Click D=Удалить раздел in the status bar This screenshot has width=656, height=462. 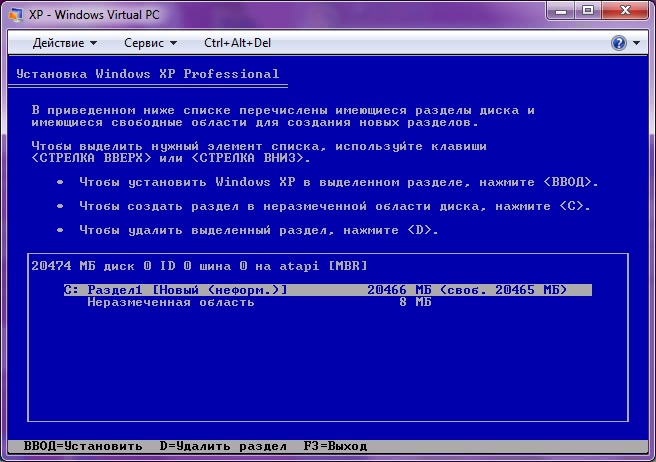[223, 446]
